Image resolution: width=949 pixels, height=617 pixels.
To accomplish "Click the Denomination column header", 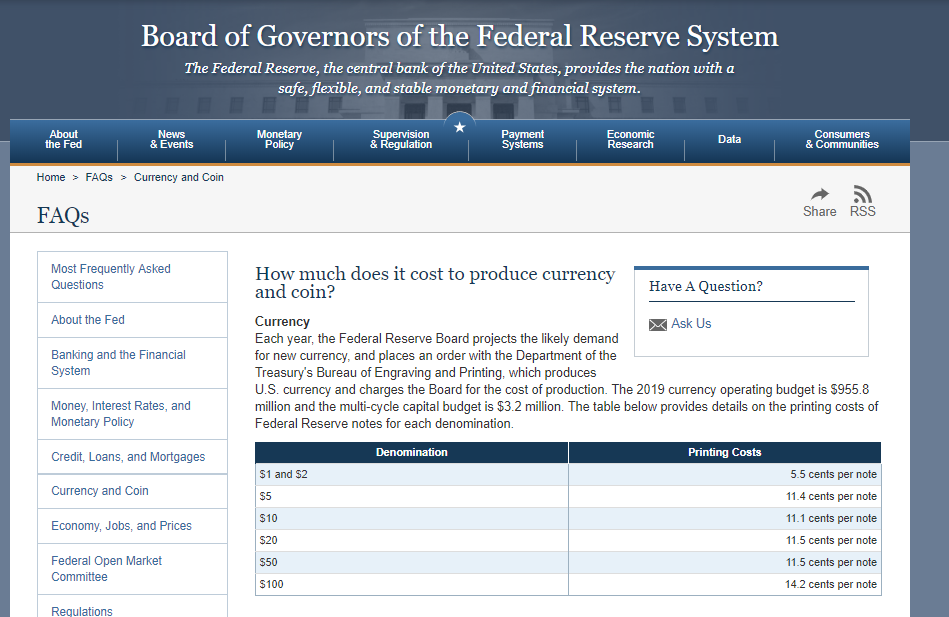I will point(412,452).
